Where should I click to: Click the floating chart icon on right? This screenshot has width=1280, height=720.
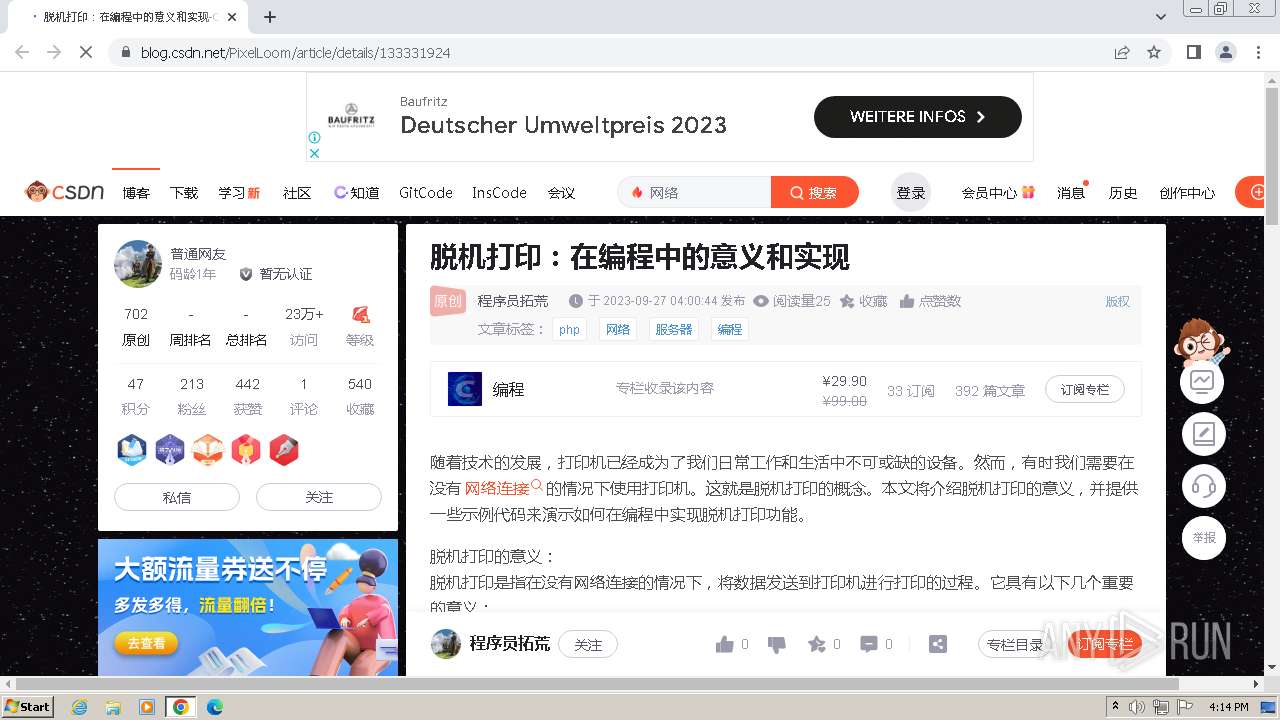pos(1202,381)
